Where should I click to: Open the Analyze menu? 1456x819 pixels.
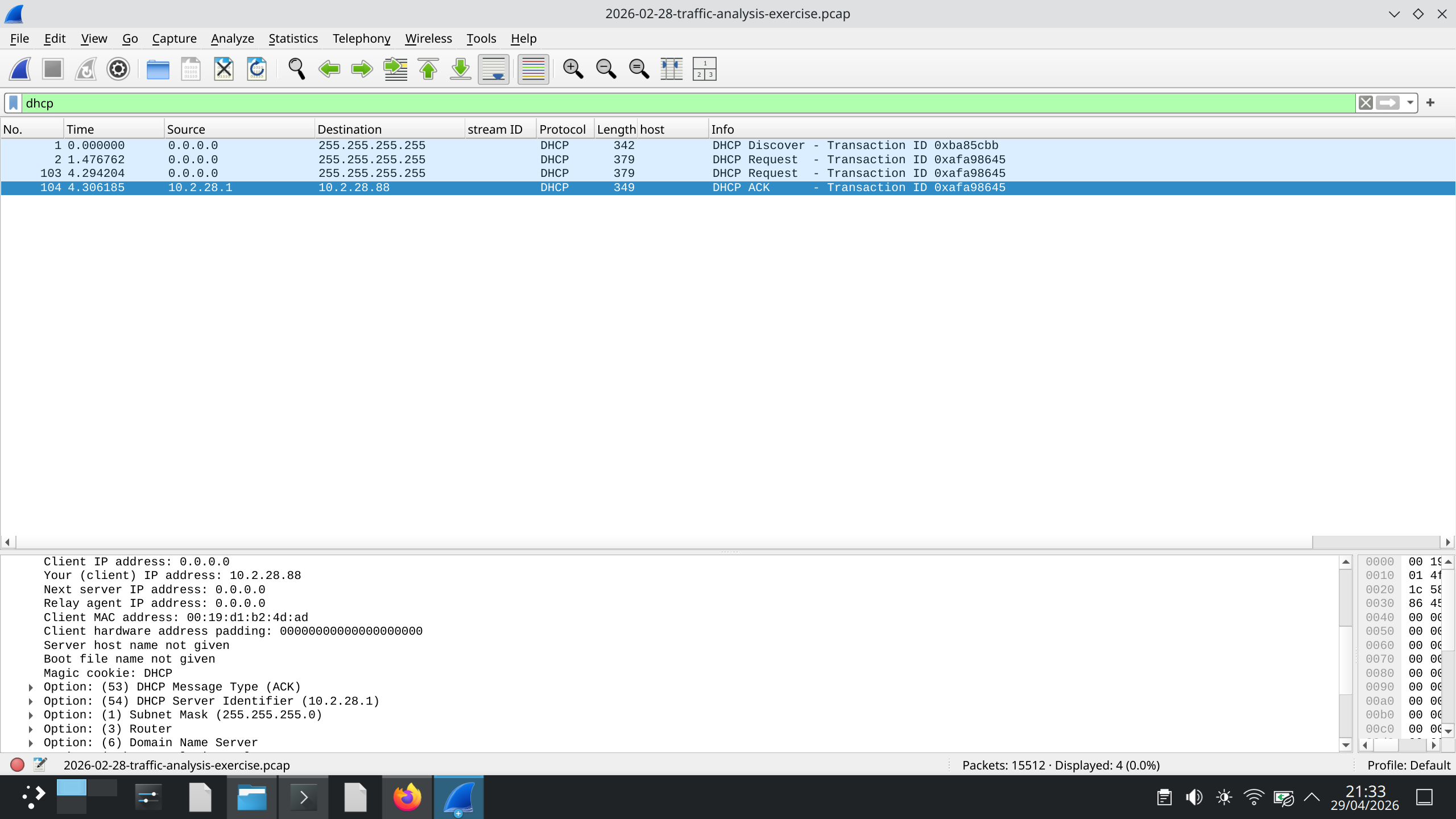[233, 39]
